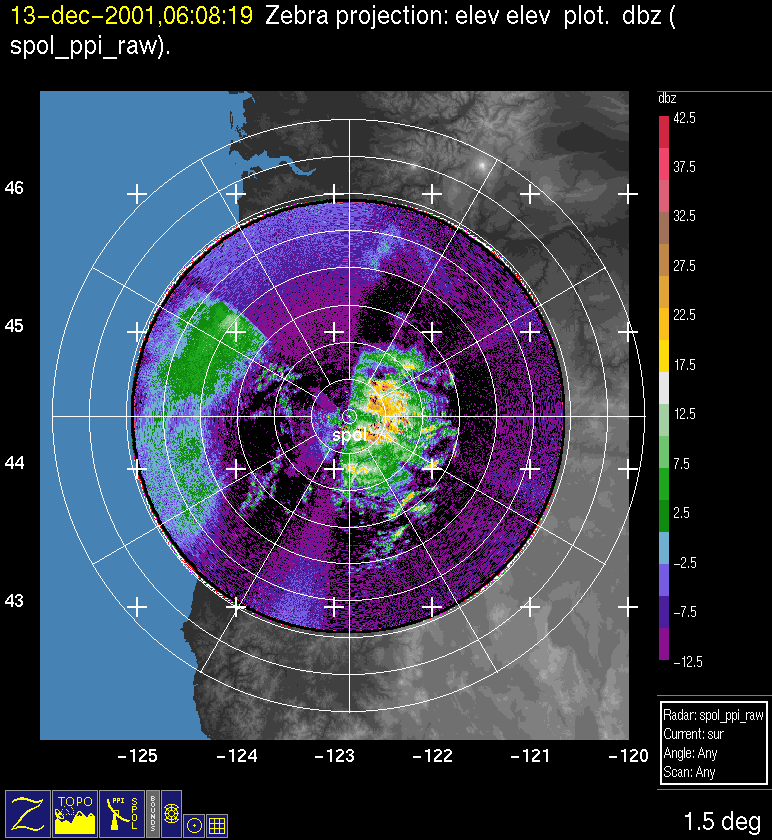Click the 'Scan: Any' info line
This screenshot has height=840, width=772.
(687, 773)
